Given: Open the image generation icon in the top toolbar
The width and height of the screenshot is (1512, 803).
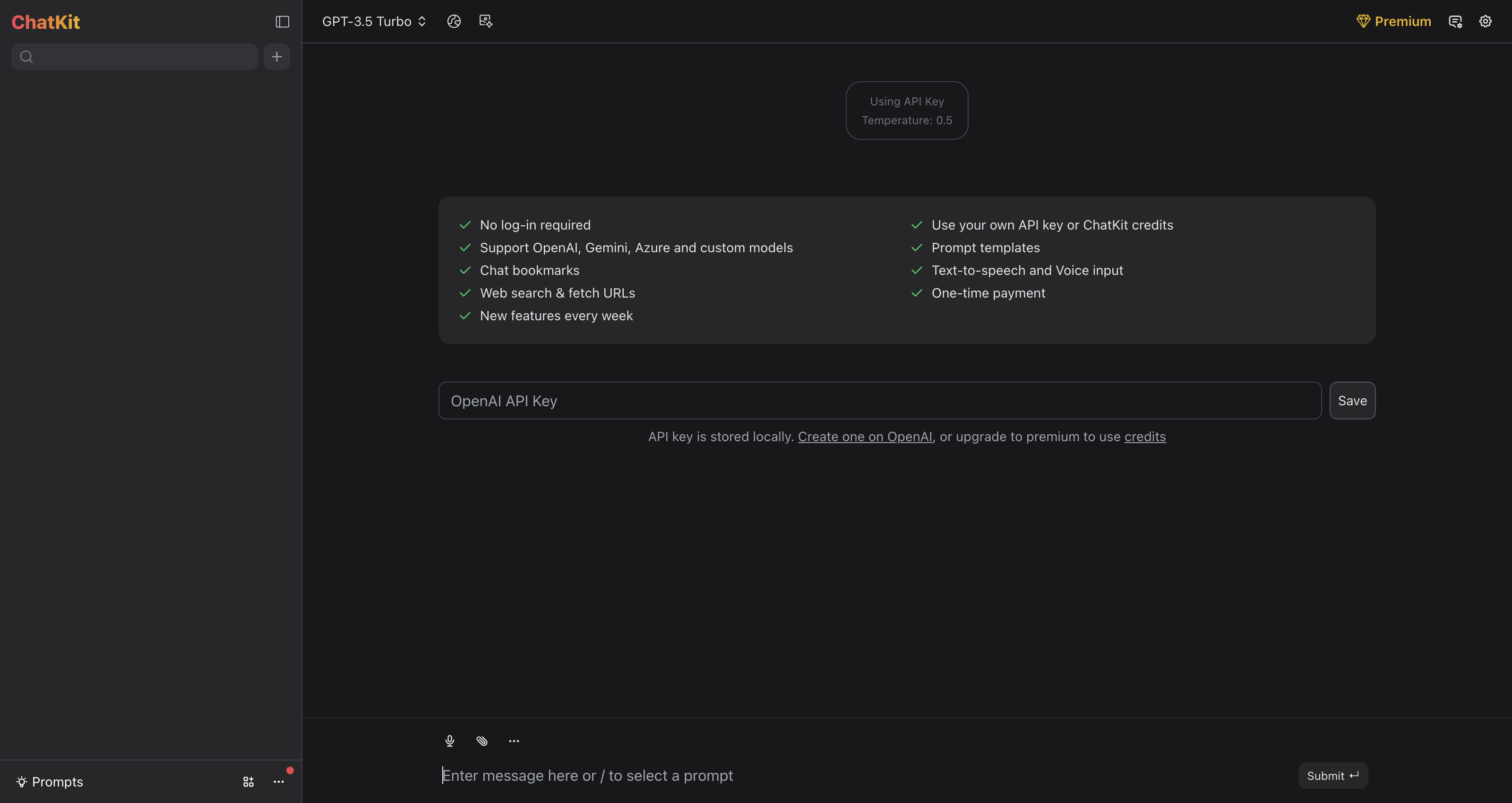Looking at the screenshot, I should click(486, 22).
